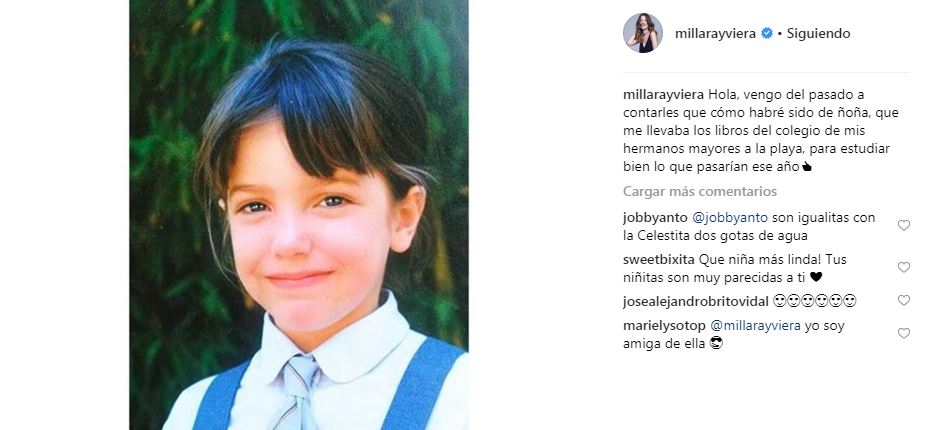Open millarayviera username in caption
Image resolution: width=927 pixels, height=430 pixels.
point(663,95)
